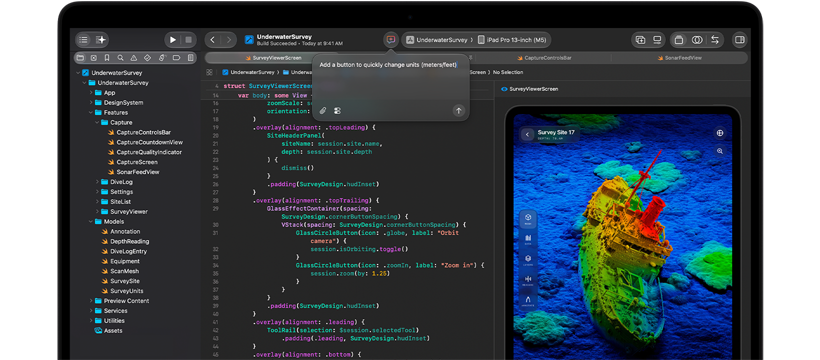The image size is (820, 360).
Task: Open the SurveyUnits file in the navigator
Action: click(x=127, y=291)
